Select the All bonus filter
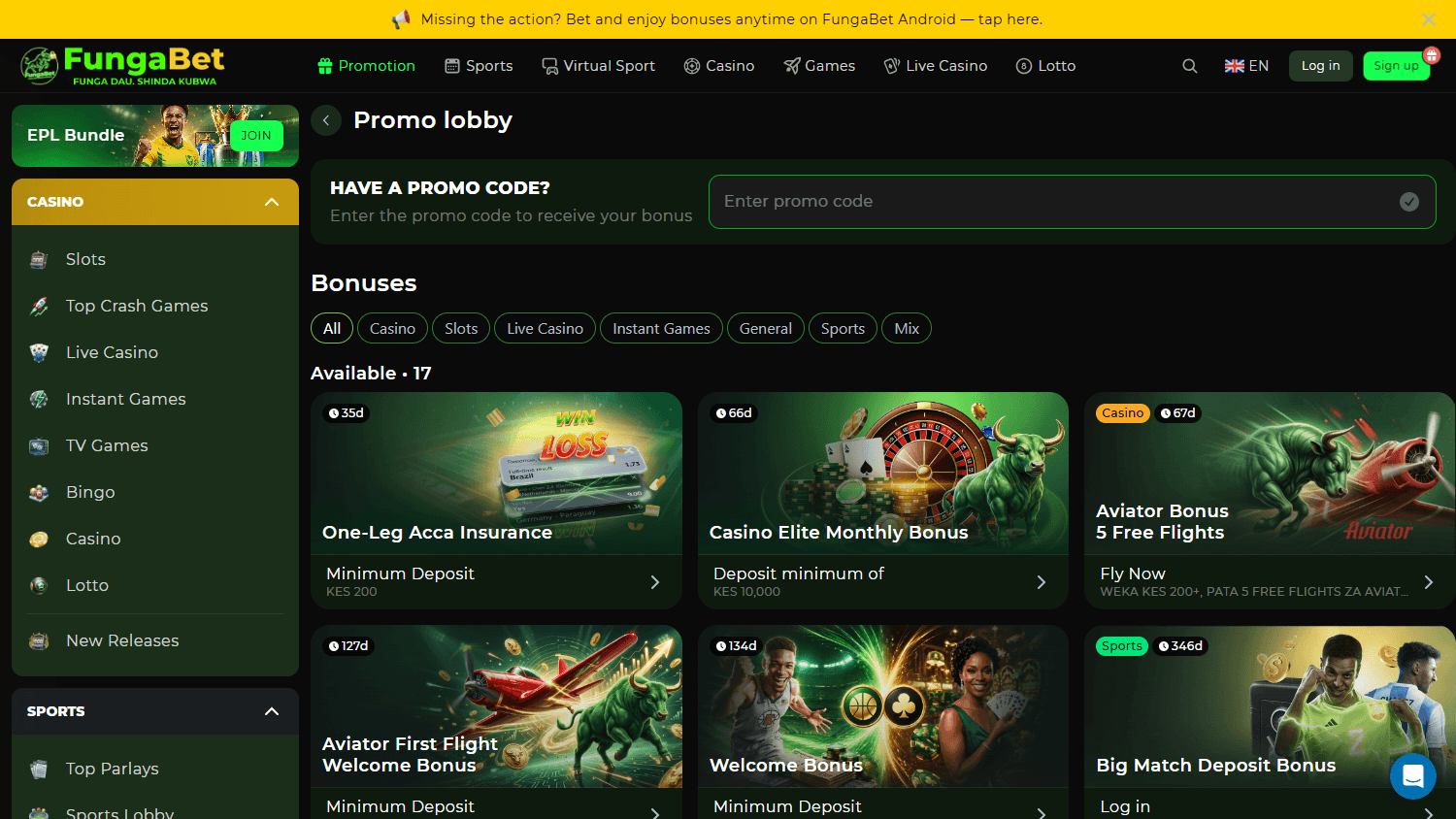1456x819 pixels. click(x=332, y=329)
